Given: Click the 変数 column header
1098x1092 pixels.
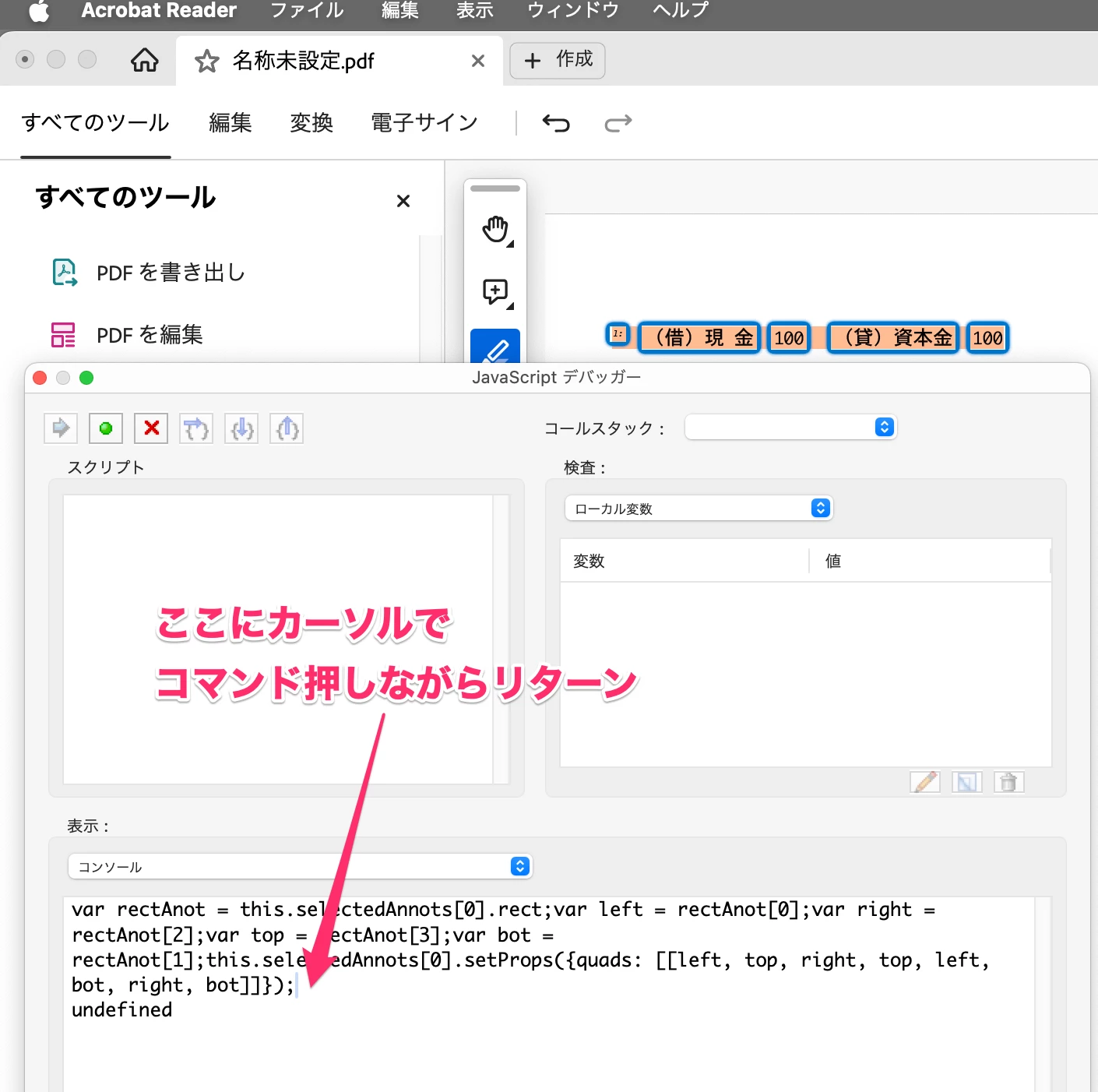Looking at the screenshot, I should 589,561.
